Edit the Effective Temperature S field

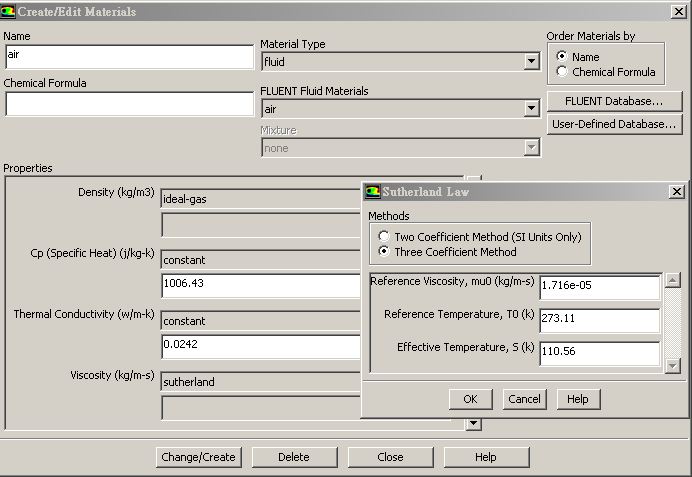click(599, 353)
